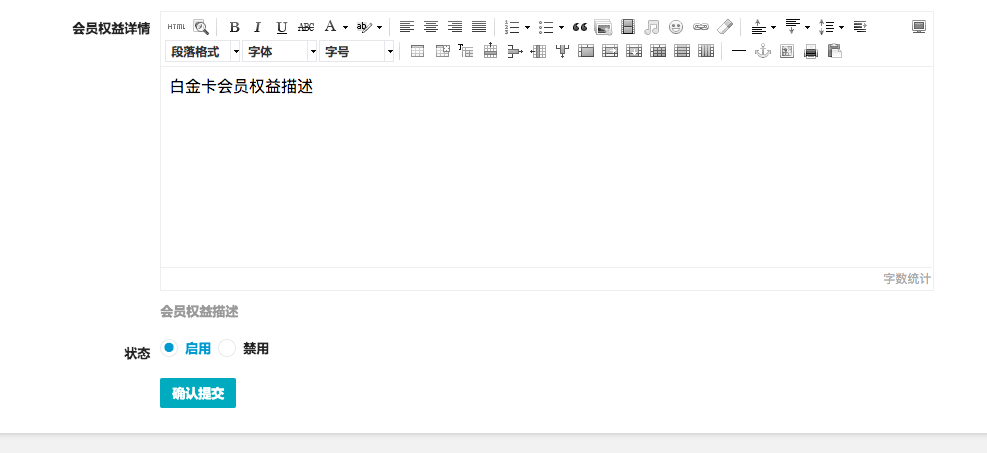The height and width of the screenshot is (453, 987).
Task: Center align the text
Action: pyautogui.click(x=431, y=27)
